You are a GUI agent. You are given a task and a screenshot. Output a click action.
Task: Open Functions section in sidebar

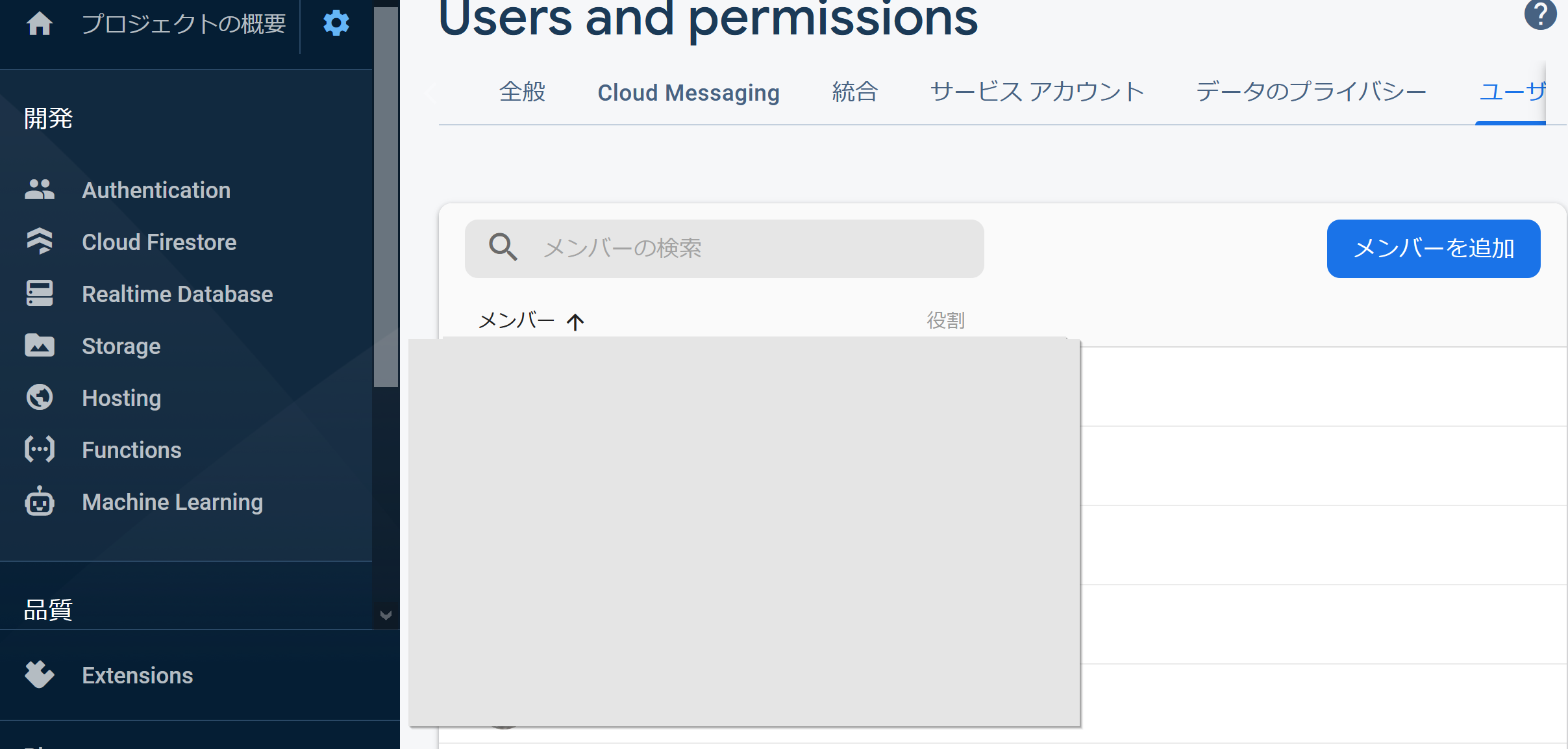click(x=131, y=449)
